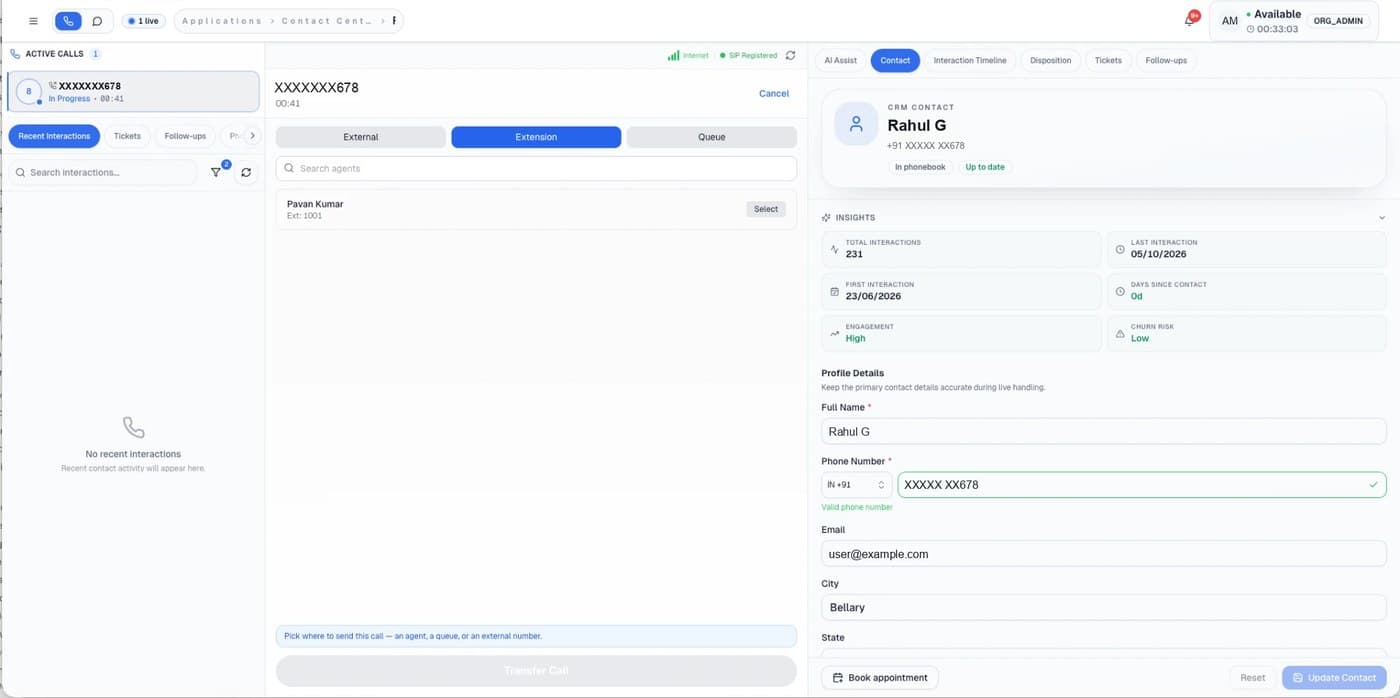Open the Contact tab
Viewport: 1400px width, 698px height.
[x=895, y=60]
